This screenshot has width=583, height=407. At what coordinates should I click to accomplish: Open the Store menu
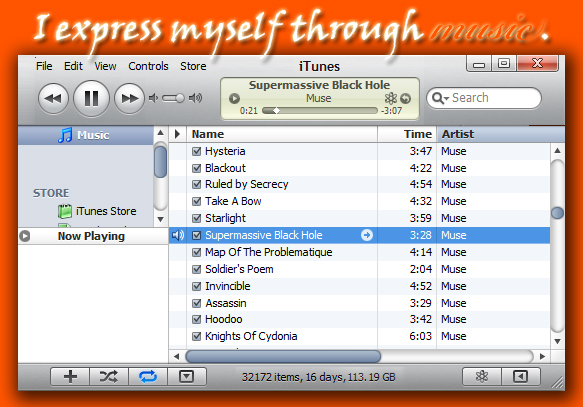point(193,66)
